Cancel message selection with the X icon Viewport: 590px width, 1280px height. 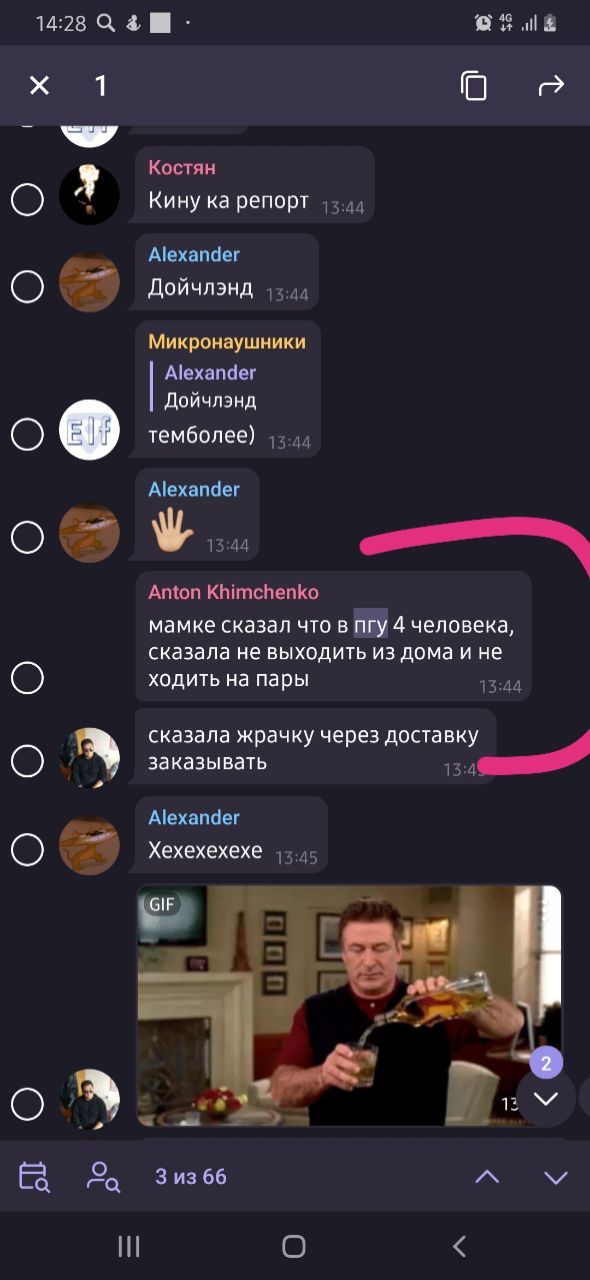(x=39, y=86)
